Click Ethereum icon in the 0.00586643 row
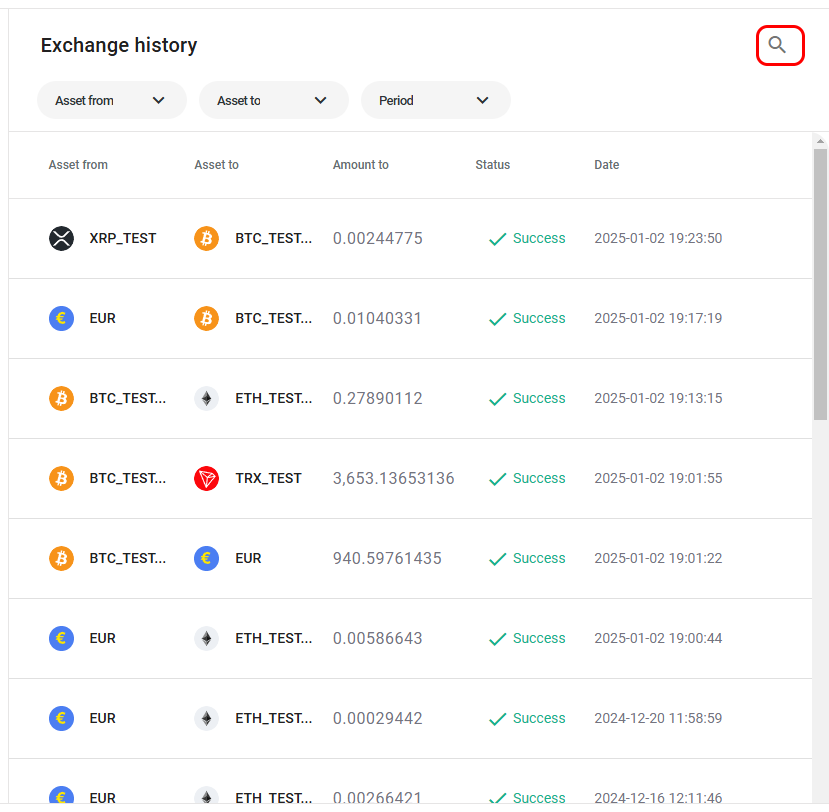Image resolution: width=829 pixels, height=812 pixels. 206,639
